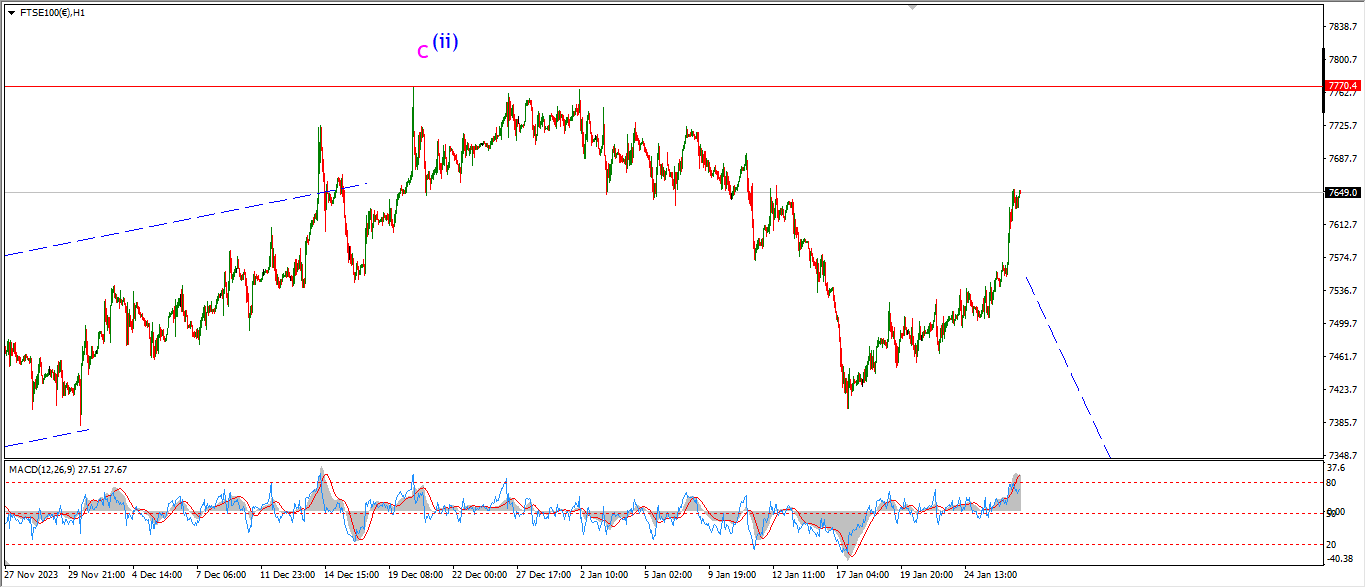
Task: Click the gray chart shift triangle marker
Action: coord(911,6)
